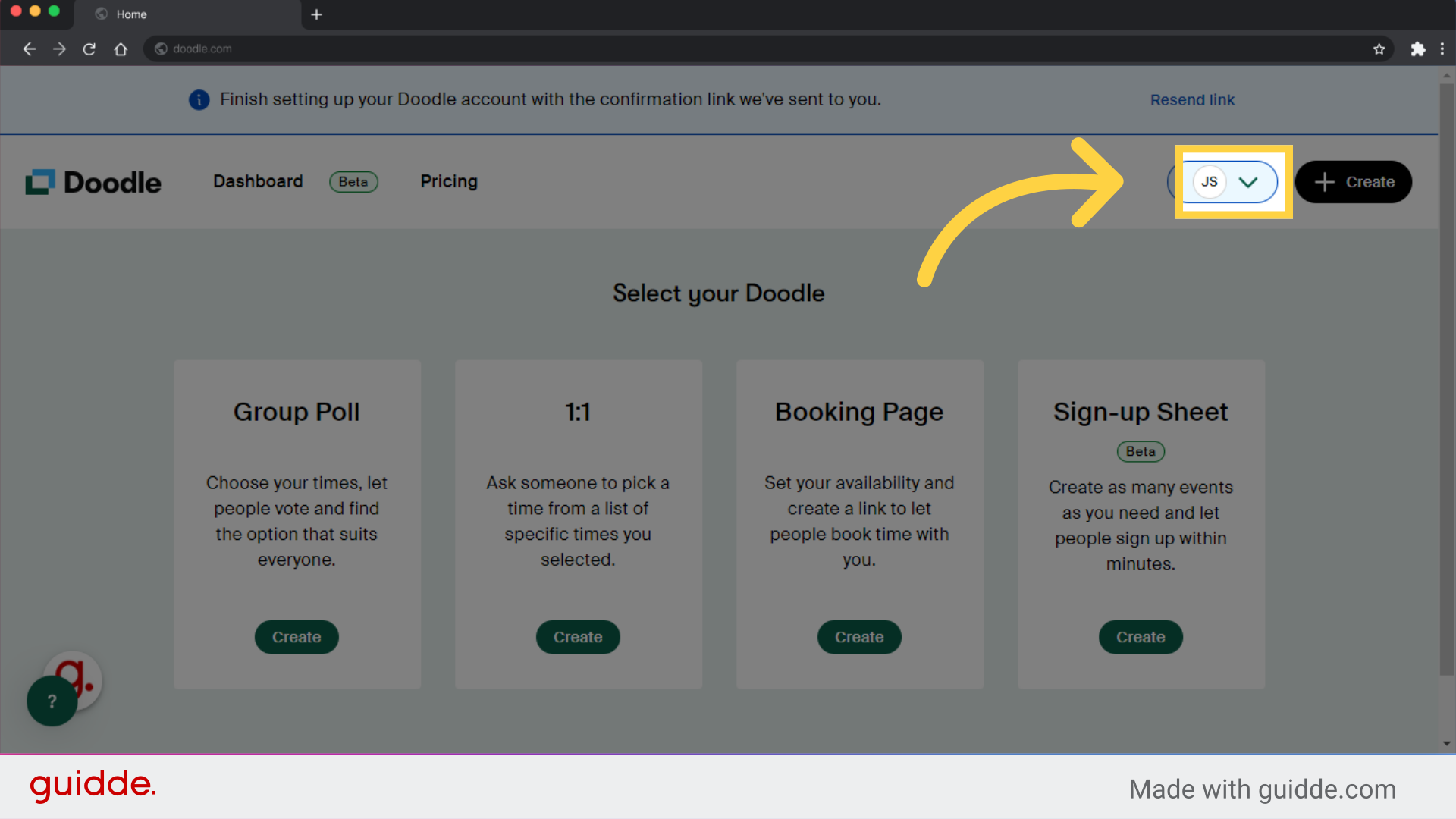Select the Dashboard menu item
This screenshot has width=1456, height=819.
(x=258, y=181)
